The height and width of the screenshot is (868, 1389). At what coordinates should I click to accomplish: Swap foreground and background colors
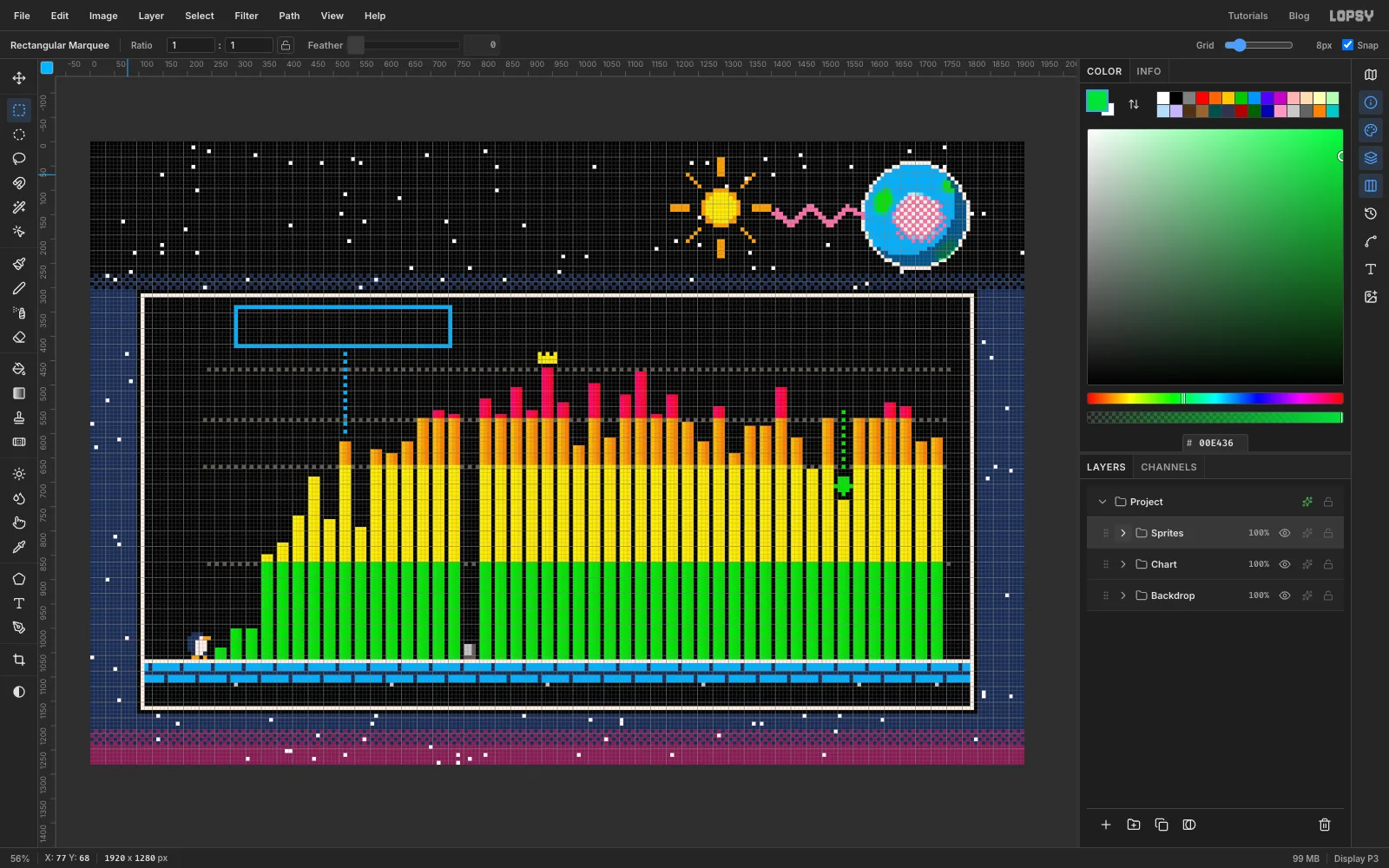(1134, 104)
